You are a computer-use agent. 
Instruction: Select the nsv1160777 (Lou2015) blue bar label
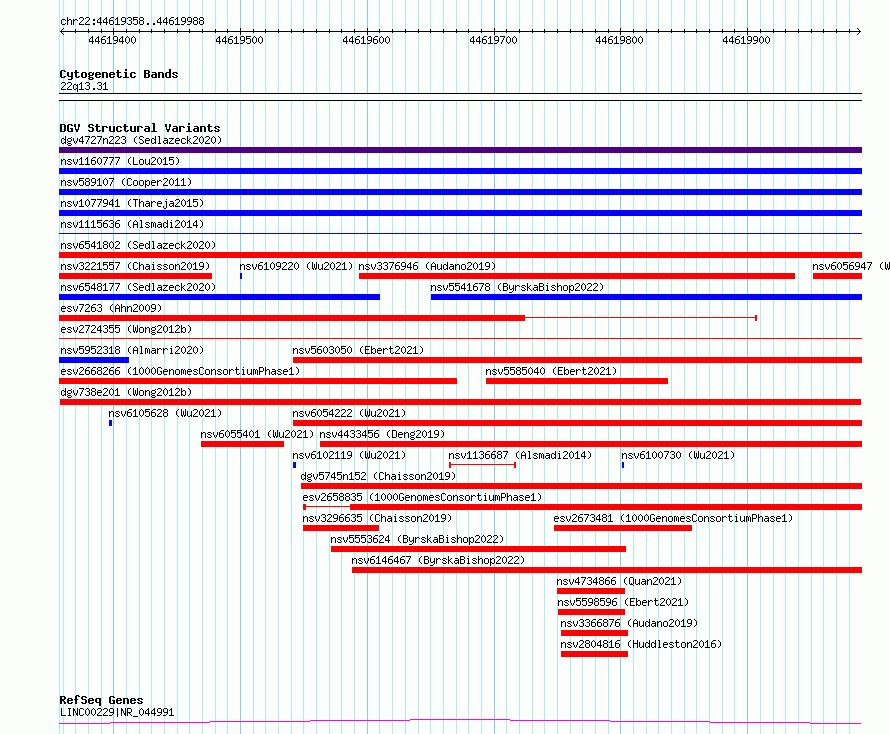point(120,161)
